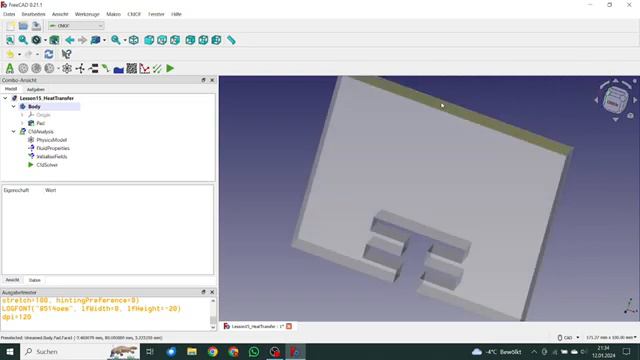This screenshot has height=360, width=640.
Task: Select InitialiseFields in the tree
Action: click(x=51, y=157)
